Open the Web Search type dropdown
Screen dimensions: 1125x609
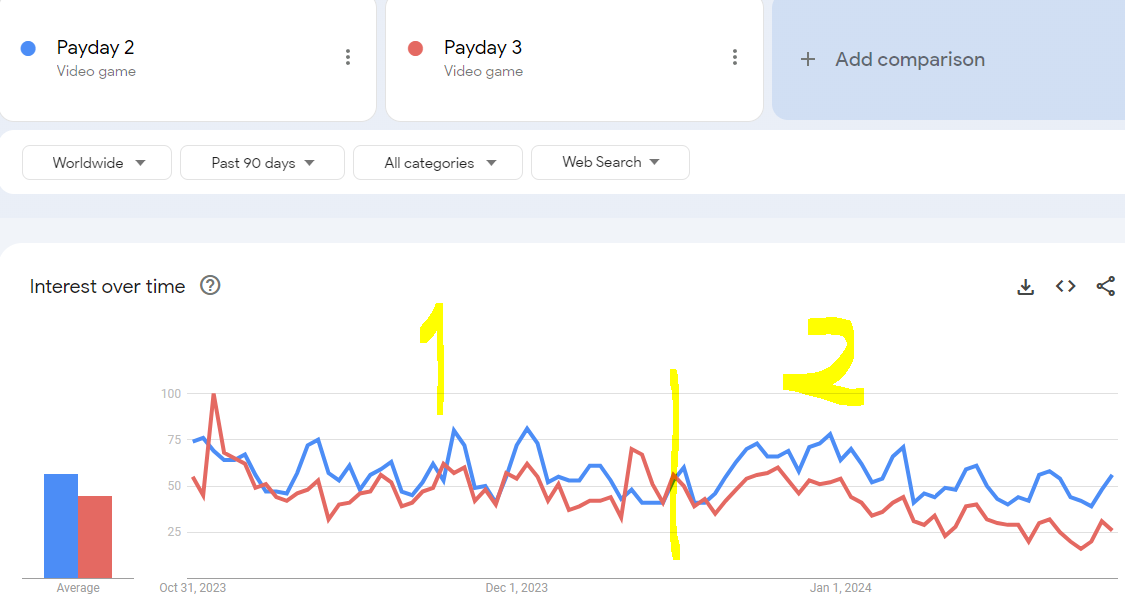611,162
